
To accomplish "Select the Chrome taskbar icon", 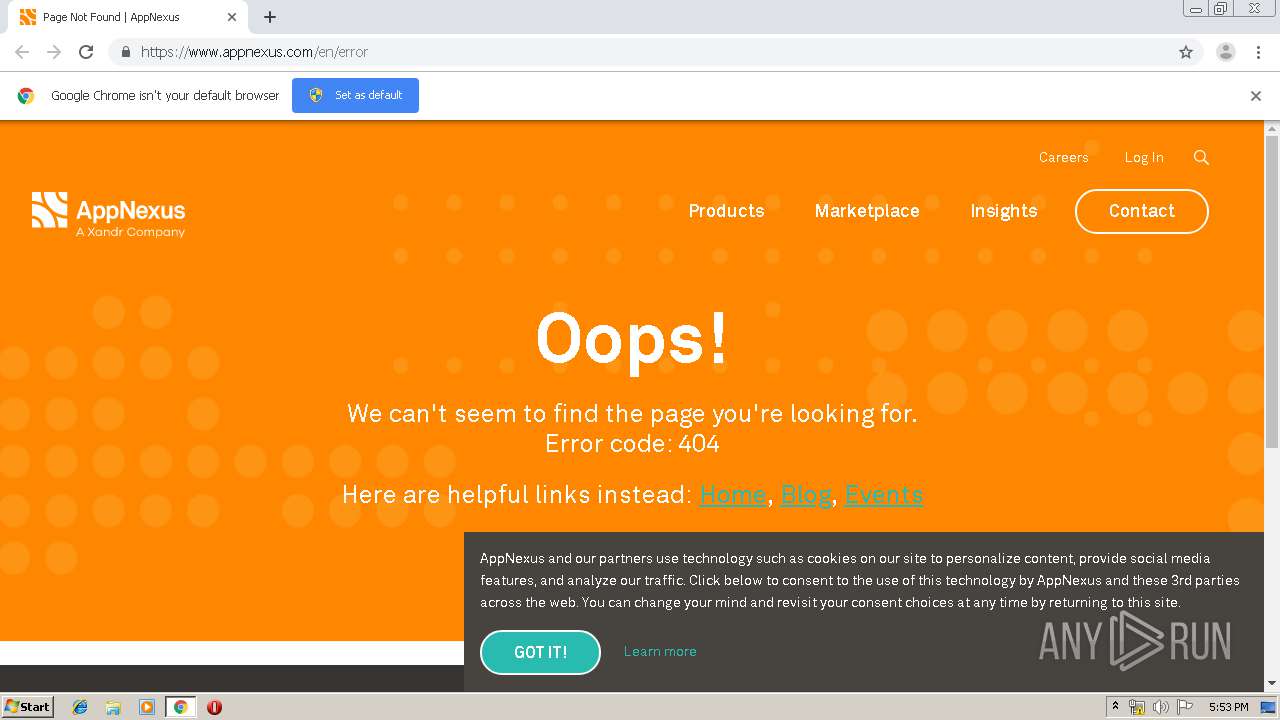I will click(x=180, y=707).
